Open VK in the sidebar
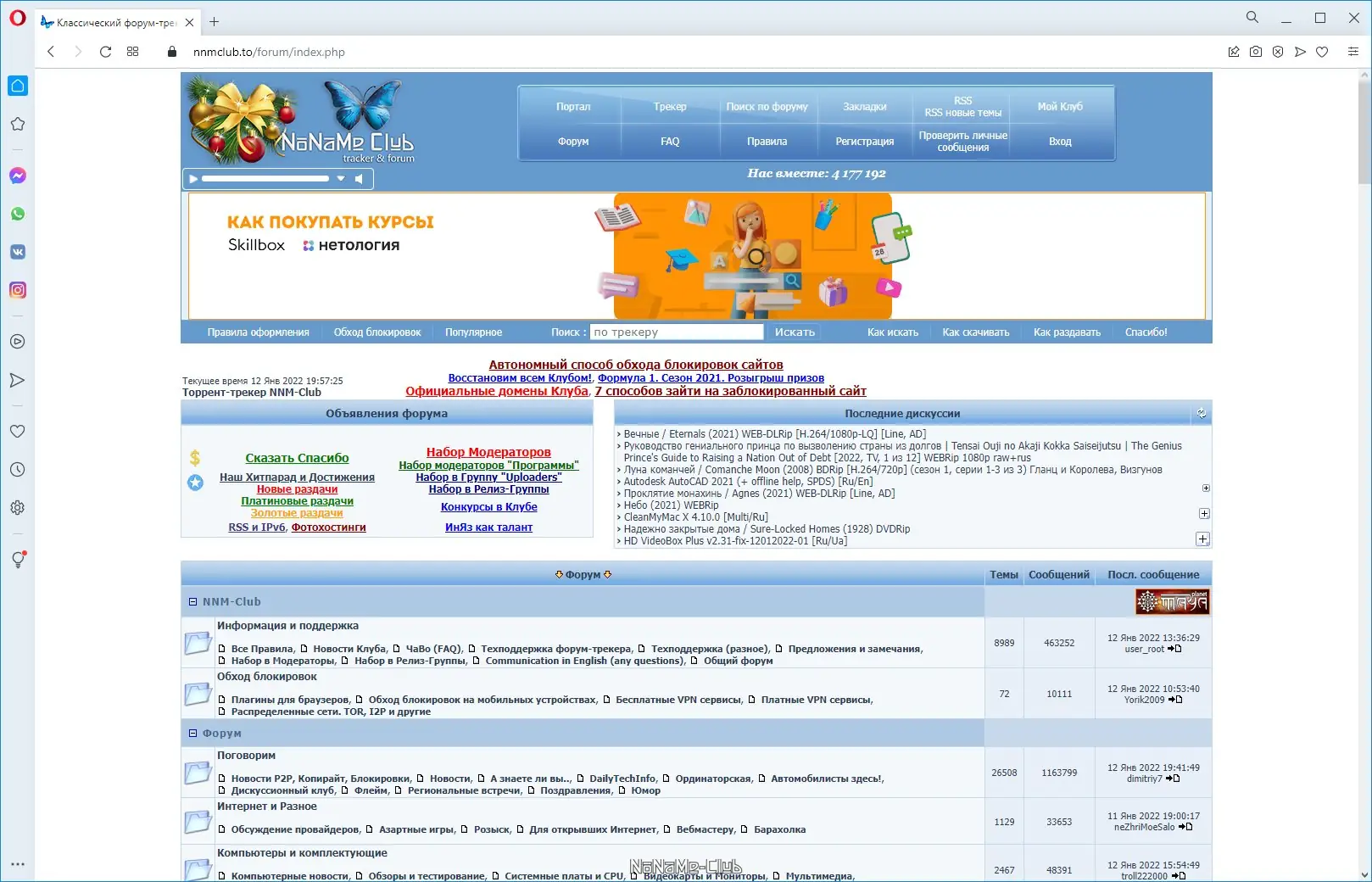The height and width of the screenshot is (882, 1372). [x=17, y=252]
